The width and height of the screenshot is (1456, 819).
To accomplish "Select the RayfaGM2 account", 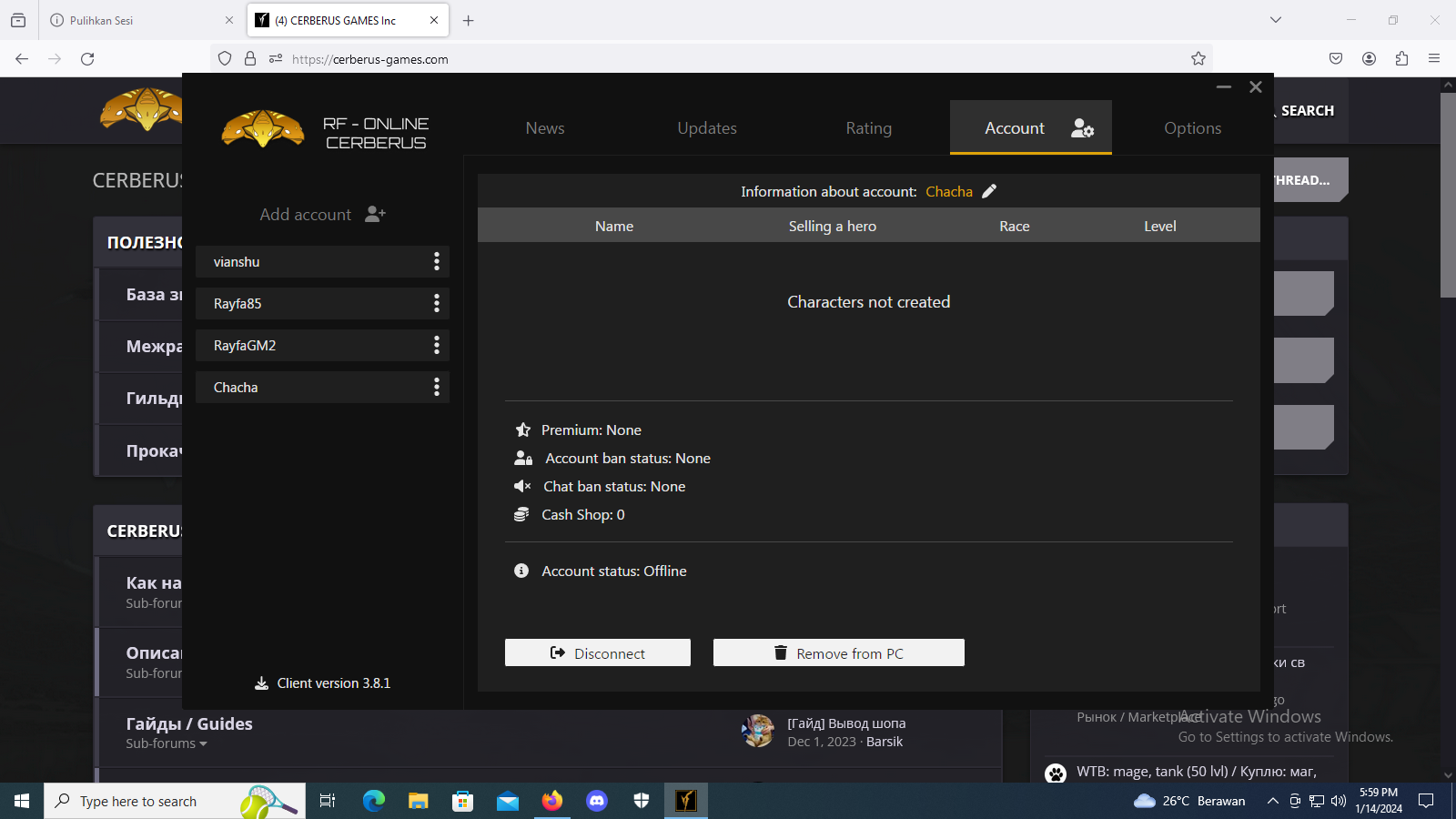I will coord(322,346).
